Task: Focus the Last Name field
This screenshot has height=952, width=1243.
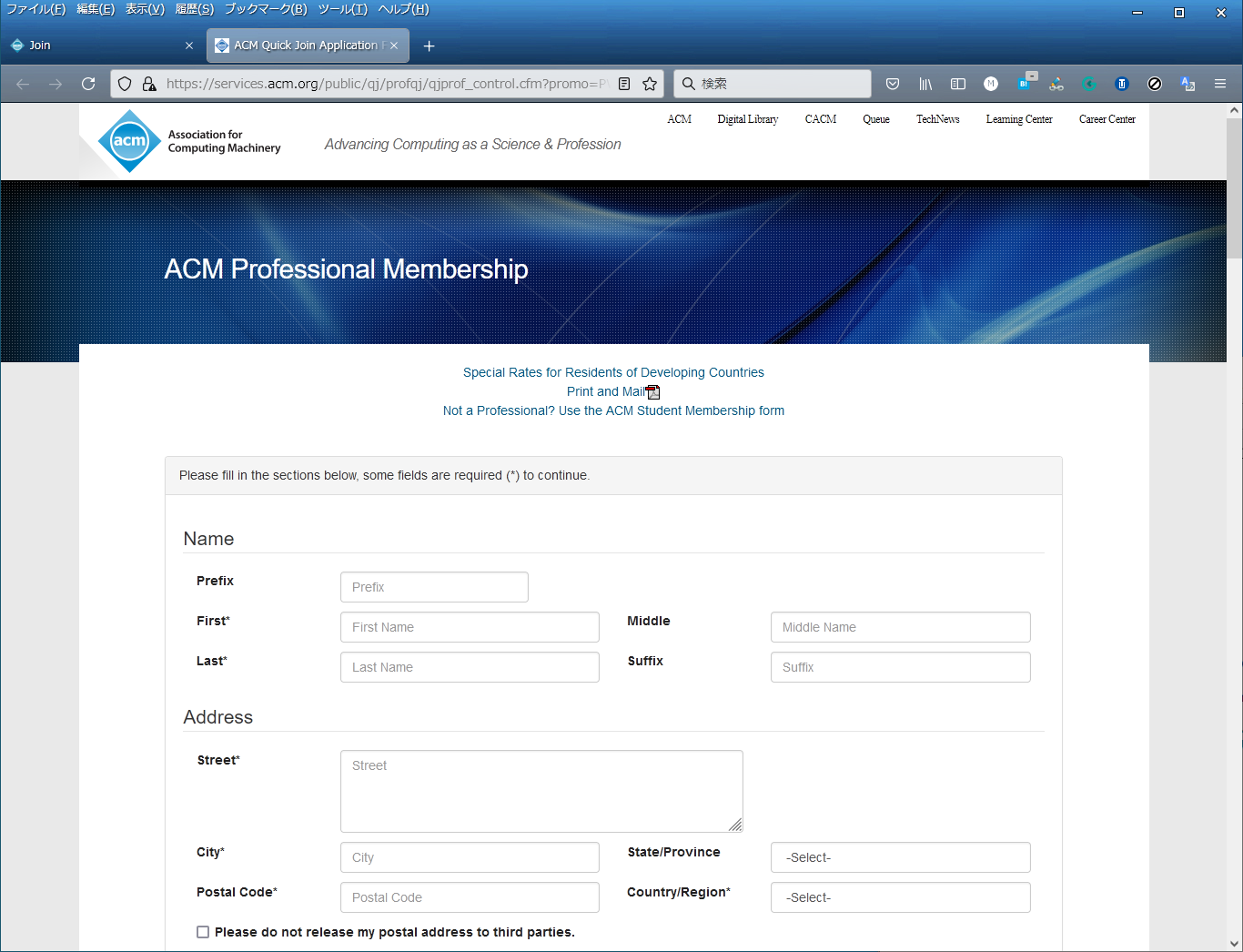Action: [470, 667]
